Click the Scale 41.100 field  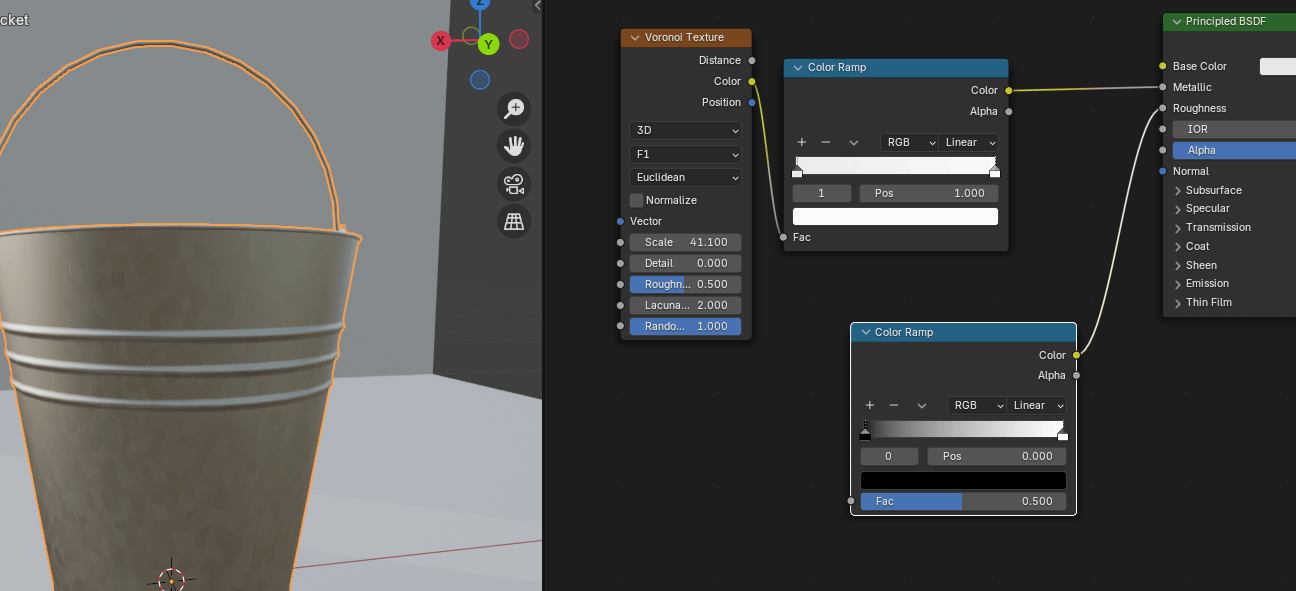[685, 242]
